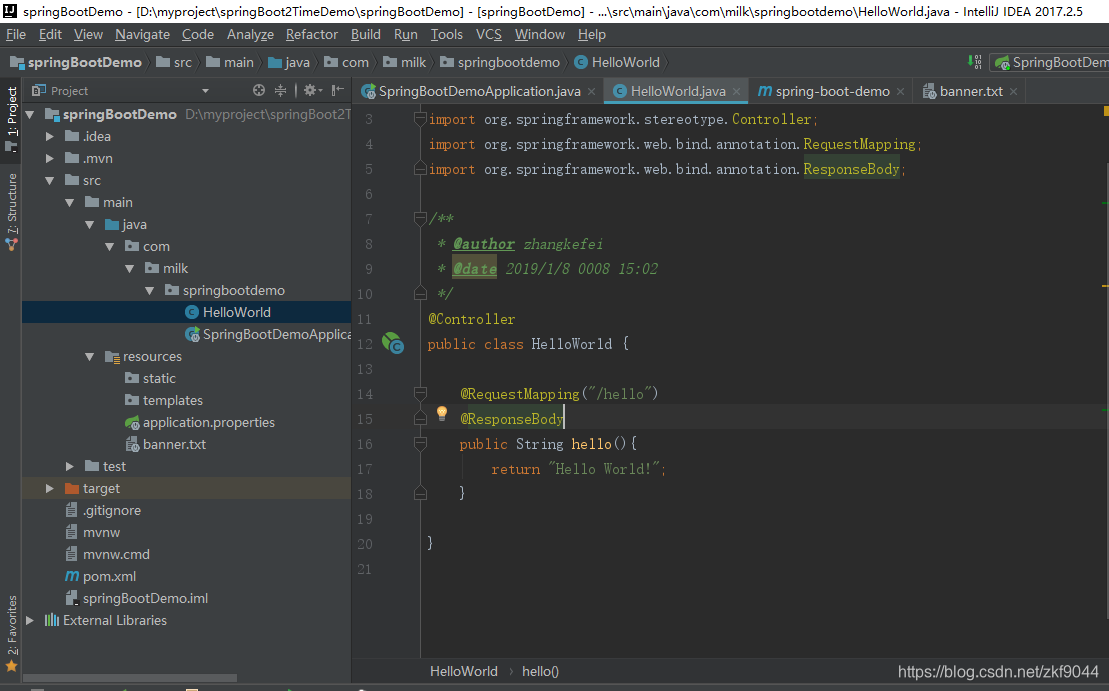Screen dimensions: 1109x691
Task: Open the Navigate menu
Action: [142, 34]
